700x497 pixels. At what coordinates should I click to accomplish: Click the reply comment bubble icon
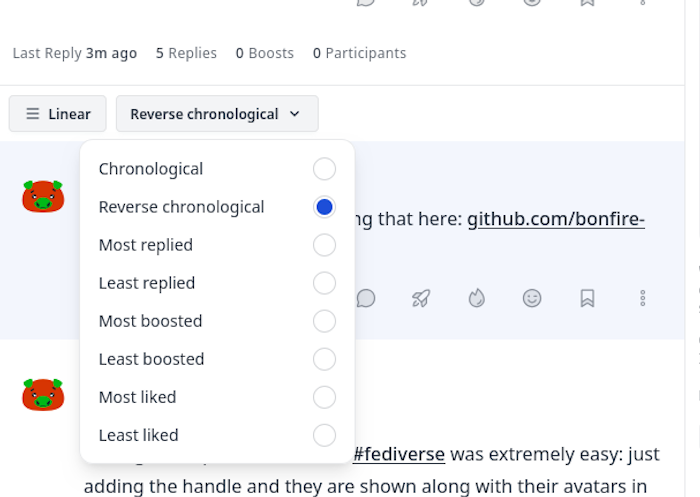click(x=366, y=298)
